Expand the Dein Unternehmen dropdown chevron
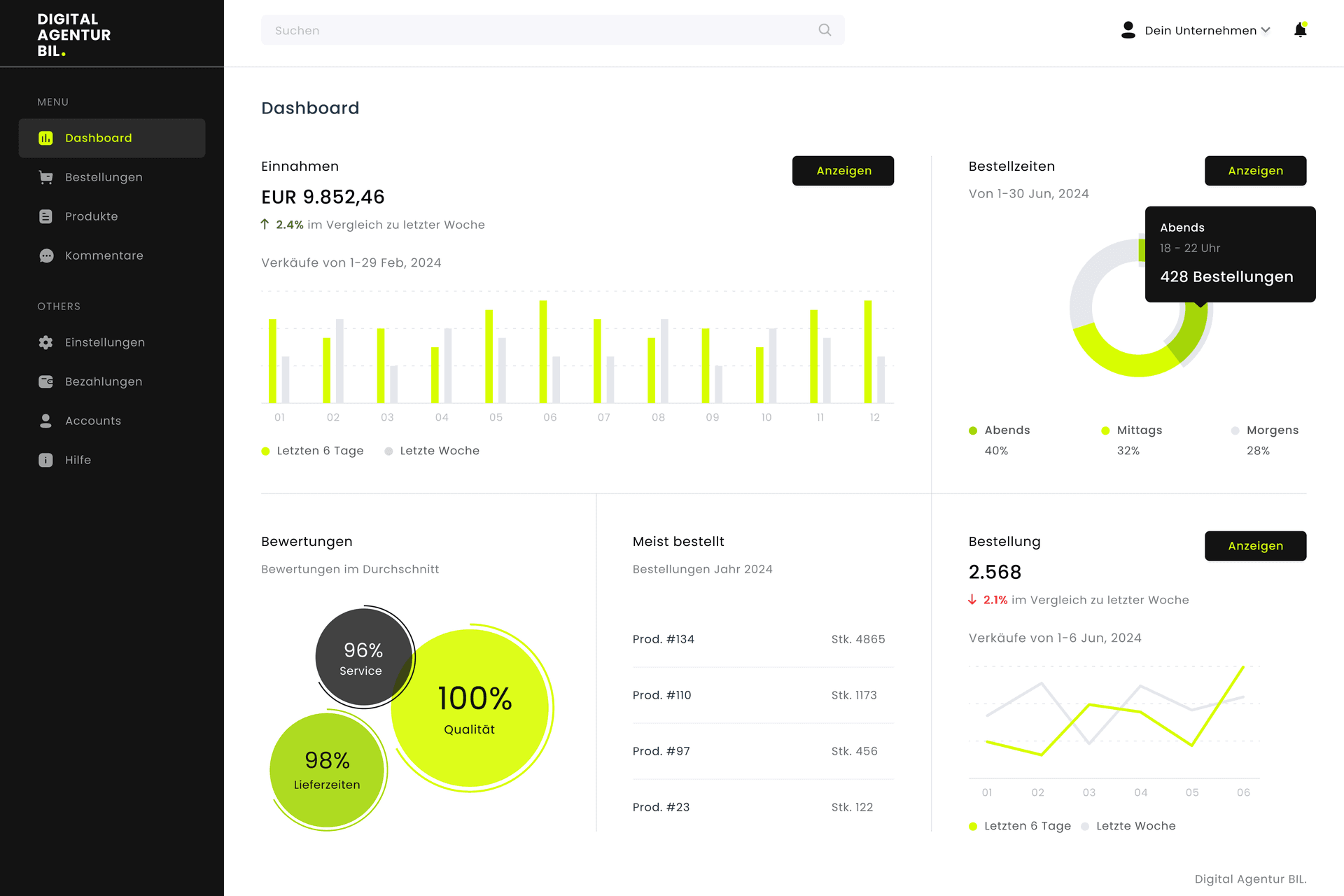The height and width of the screenshot is (896, 1344). (1266, 30)
